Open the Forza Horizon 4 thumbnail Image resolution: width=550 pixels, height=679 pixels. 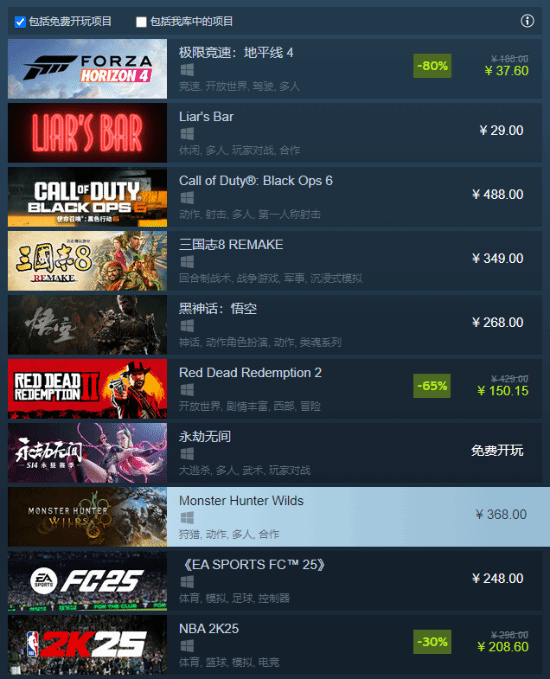[x=87, y=69]
